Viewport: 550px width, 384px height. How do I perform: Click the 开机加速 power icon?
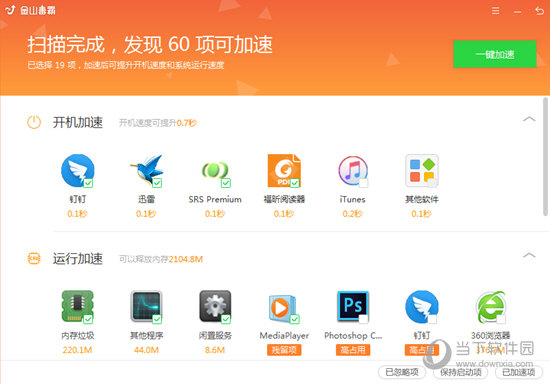pyautogui.click(x=34, y=122)
